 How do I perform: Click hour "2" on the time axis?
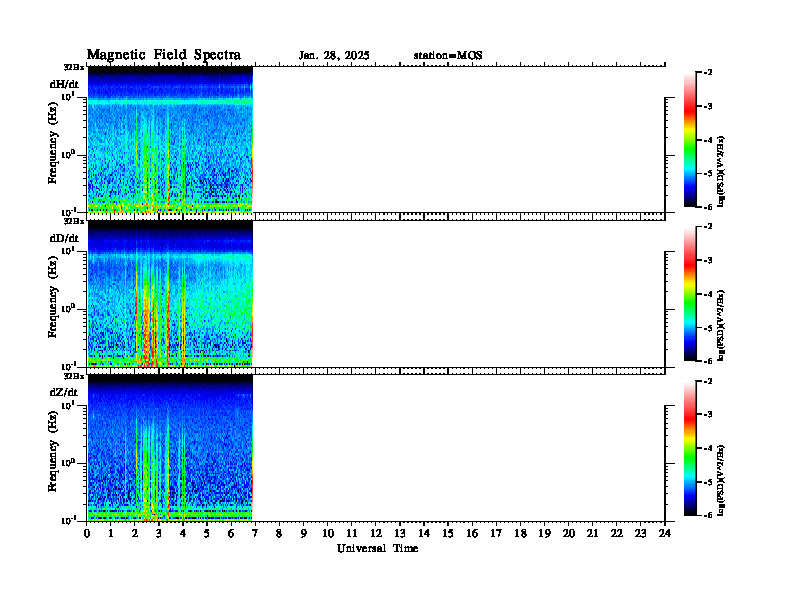[x=135, y=534]
